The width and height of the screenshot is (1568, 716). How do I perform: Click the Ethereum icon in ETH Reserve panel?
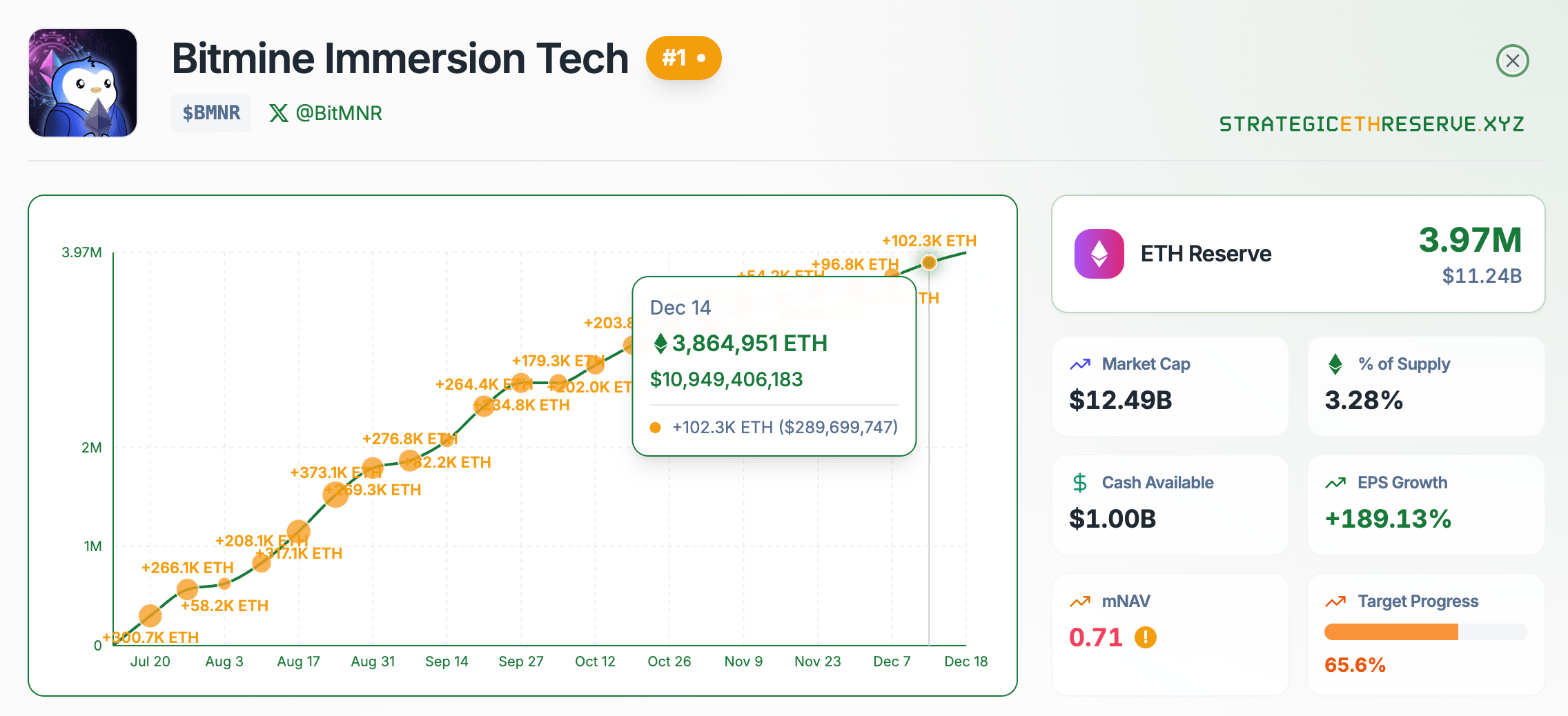click(x=1099, y=254)
